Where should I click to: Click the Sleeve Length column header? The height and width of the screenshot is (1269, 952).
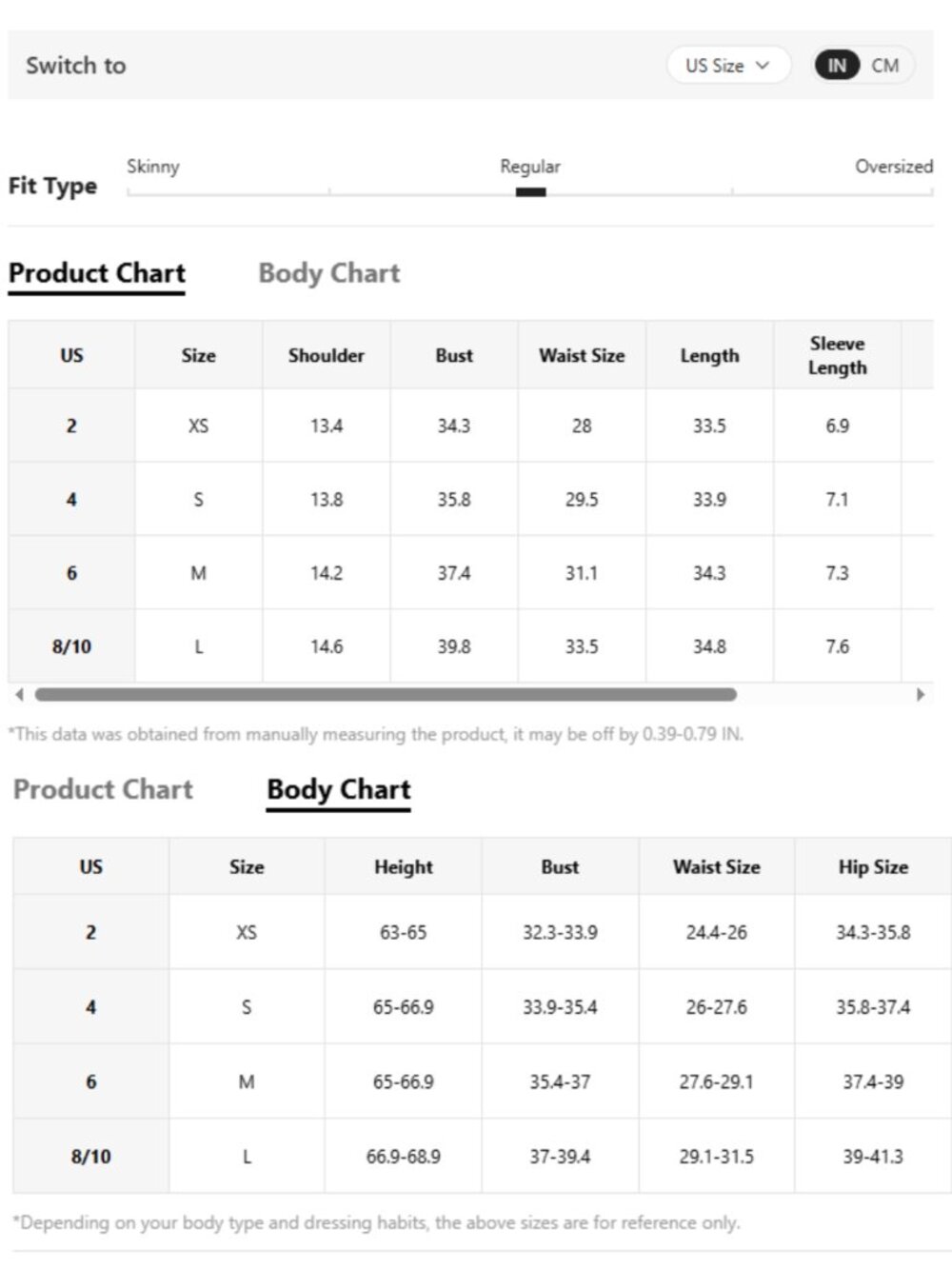pos(838,355)
